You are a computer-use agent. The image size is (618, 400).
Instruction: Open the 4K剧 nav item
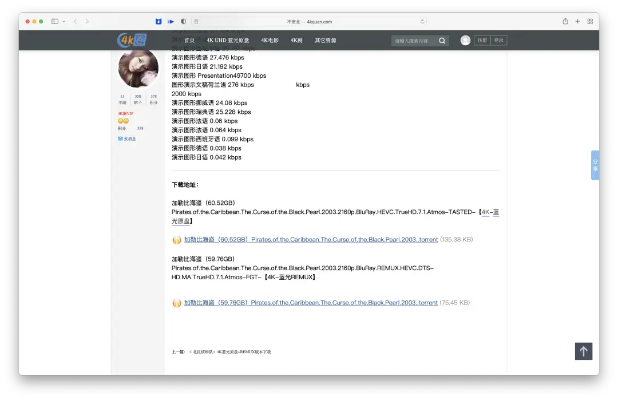(x=296, y=40)
